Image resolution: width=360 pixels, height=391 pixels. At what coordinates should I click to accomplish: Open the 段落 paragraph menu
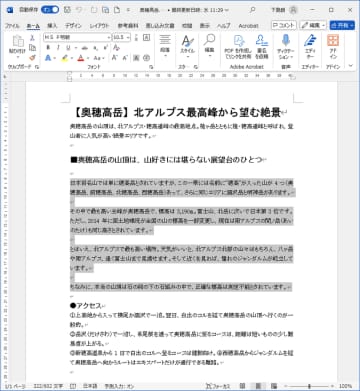tap(165, 46)
